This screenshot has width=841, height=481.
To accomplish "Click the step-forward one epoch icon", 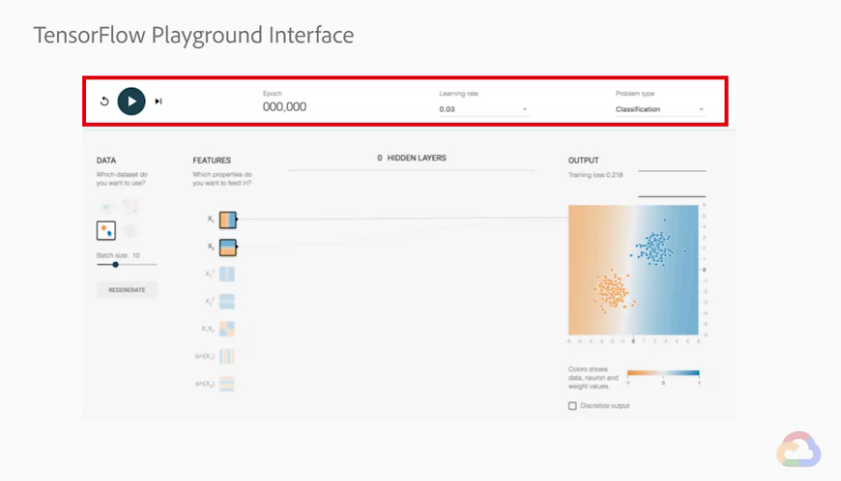I will (x=158, y=101).
